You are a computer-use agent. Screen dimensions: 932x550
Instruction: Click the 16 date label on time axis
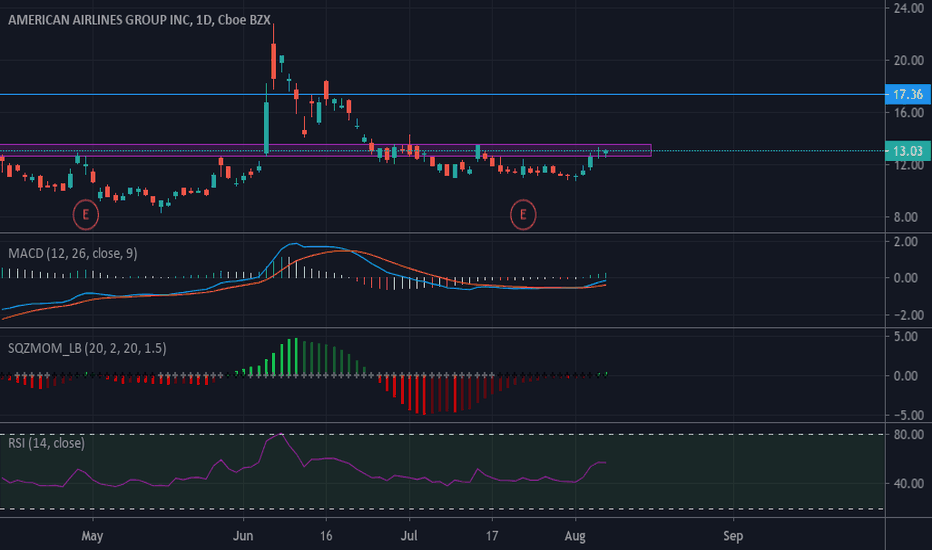pos(326,536)
